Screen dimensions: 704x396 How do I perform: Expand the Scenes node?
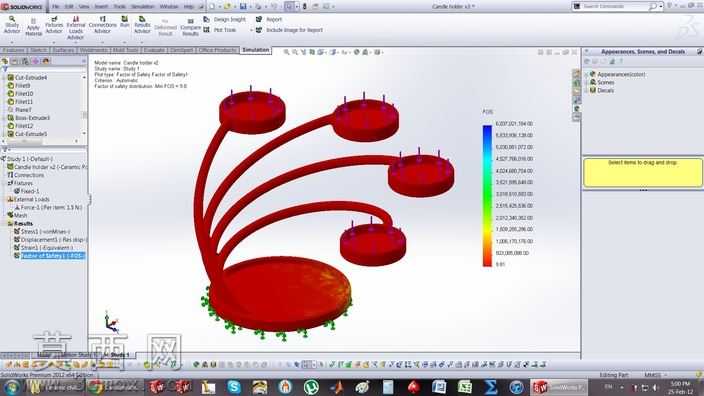coord(586,82)
